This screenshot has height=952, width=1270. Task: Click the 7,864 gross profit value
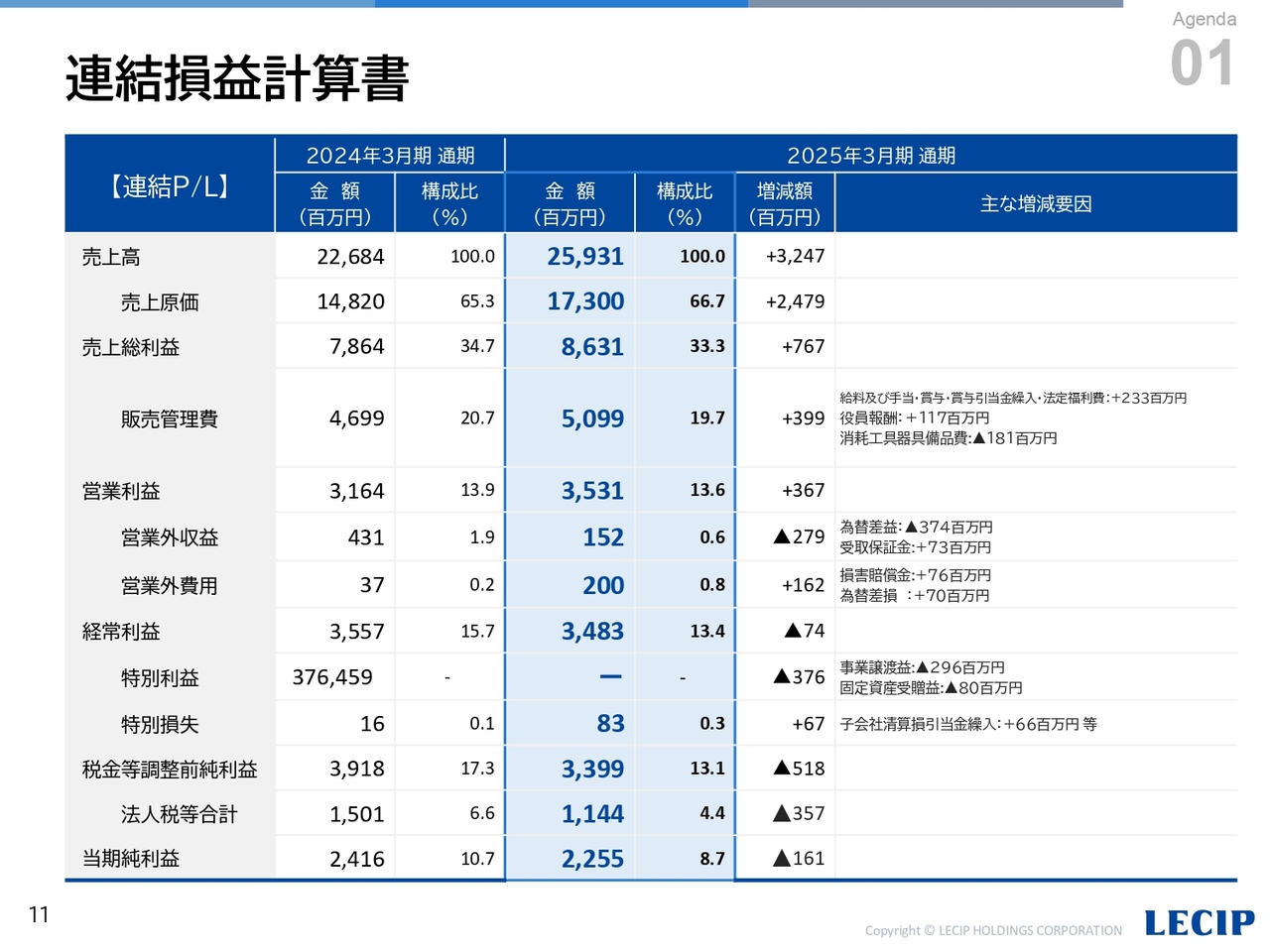point(357,347)
